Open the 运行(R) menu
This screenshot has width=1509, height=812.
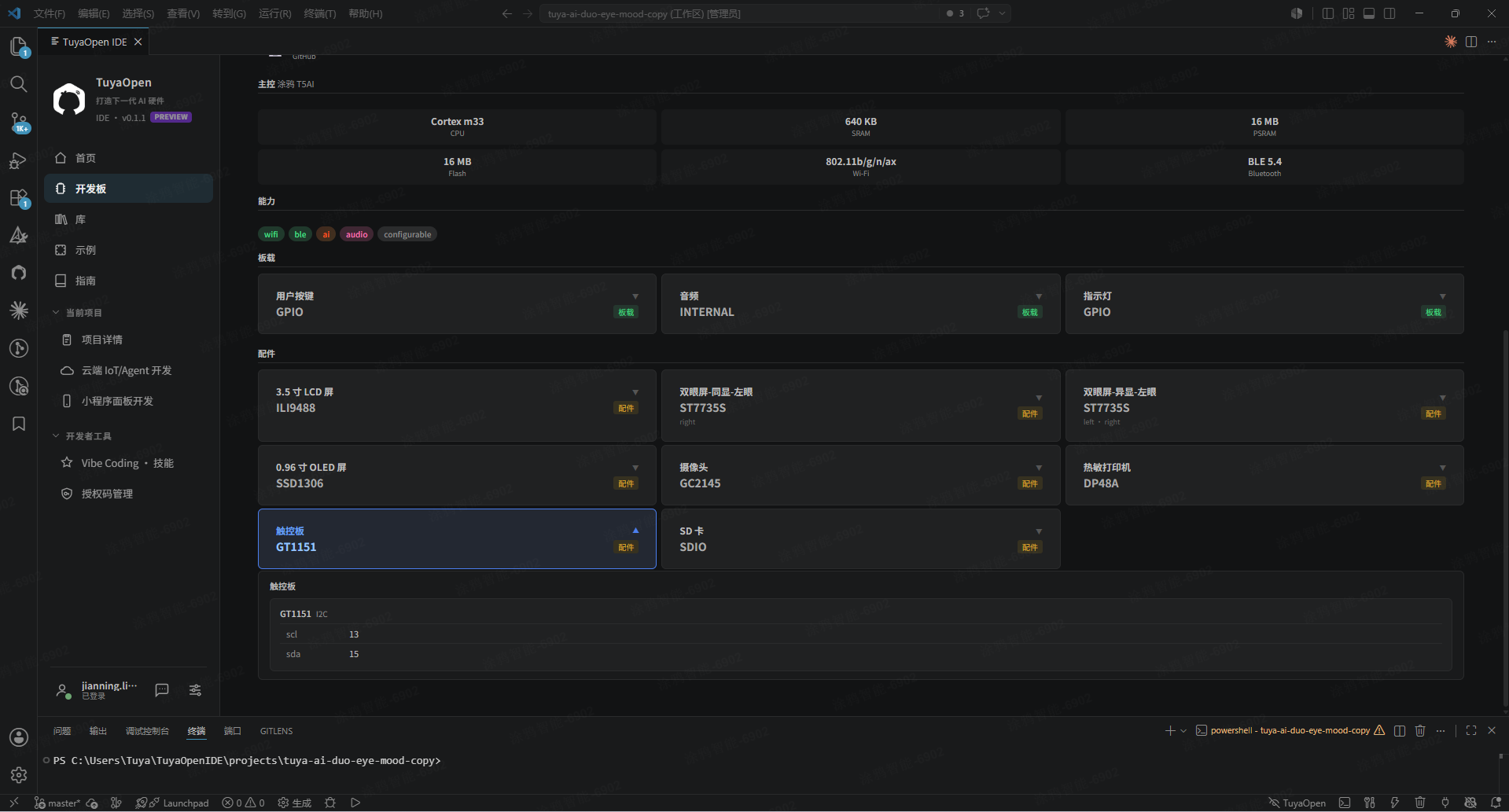(275, 13)
